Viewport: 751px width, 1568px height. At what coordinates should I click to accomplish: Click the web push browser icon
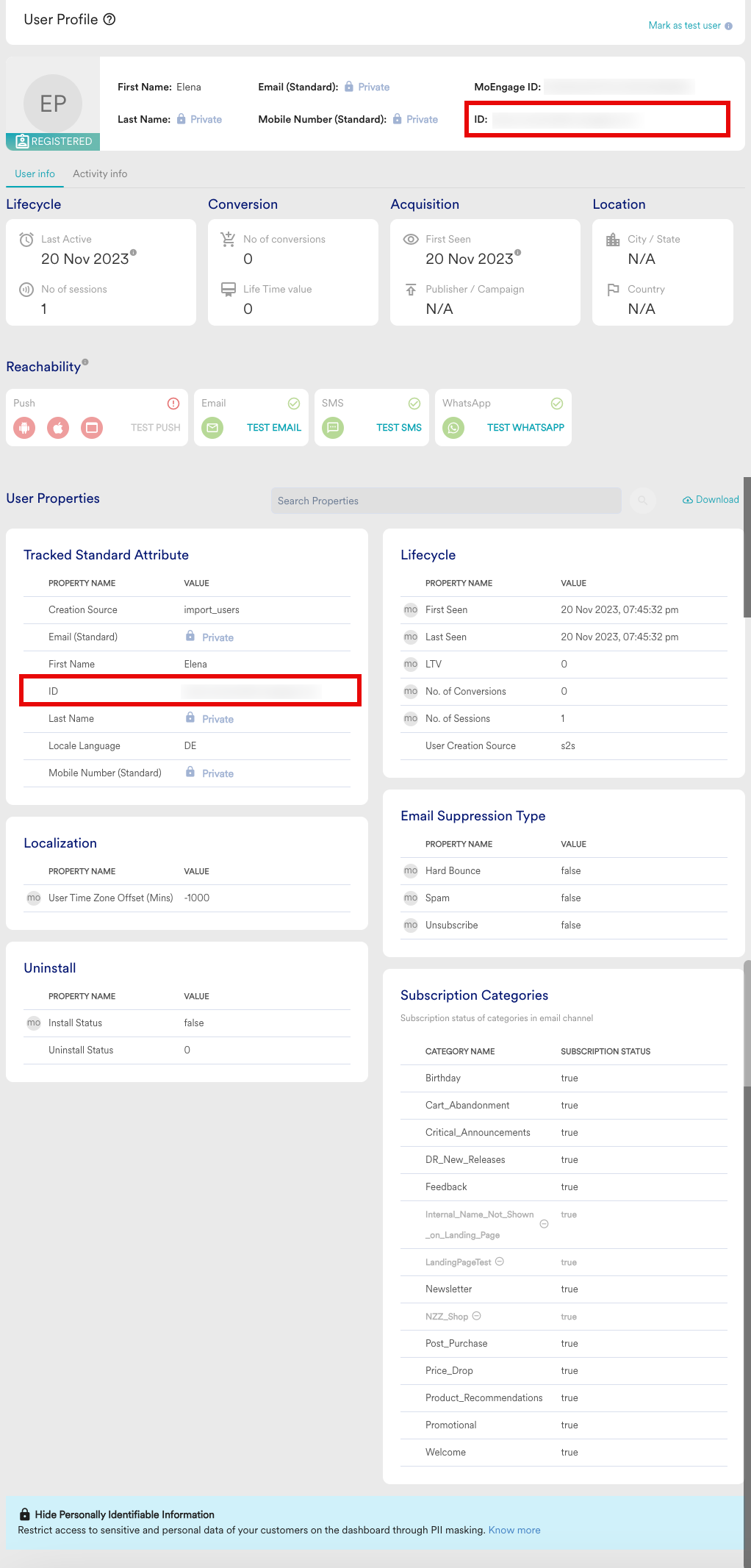(x=92, y=427)
